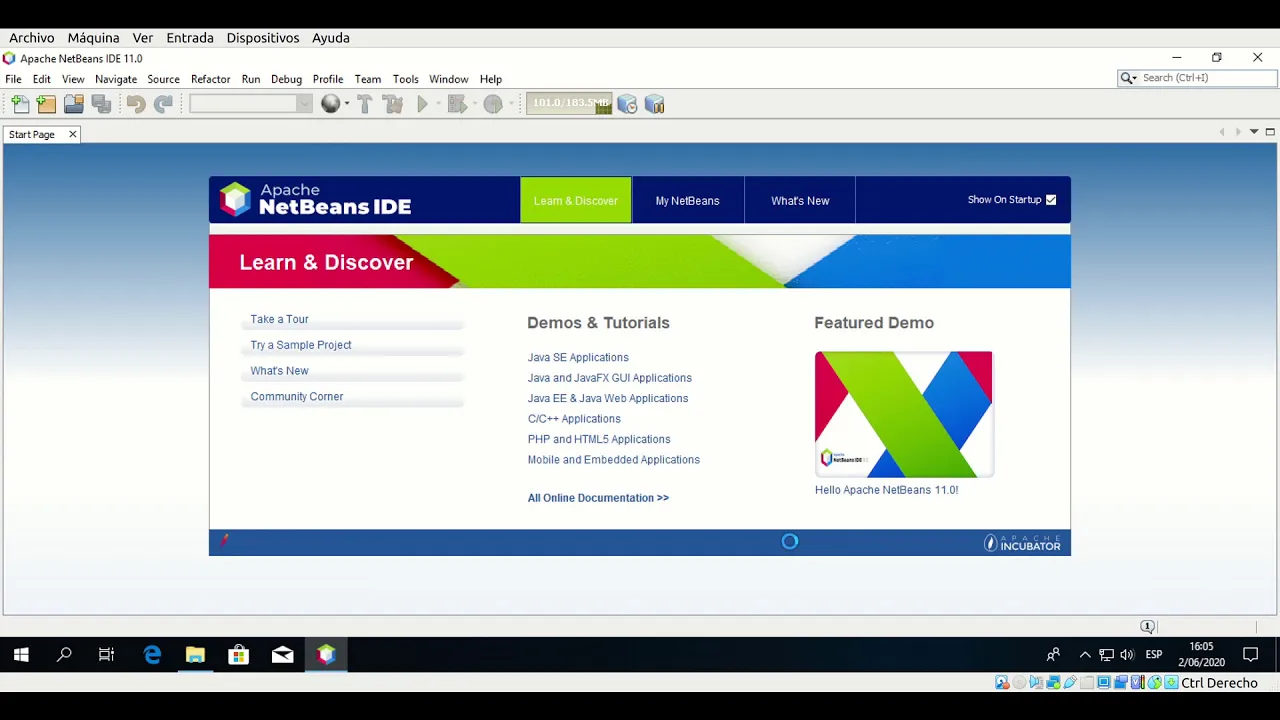Open the Windows Action Center notifications
Viewport: 1280px width, 720px height.
coord(1250,655)
